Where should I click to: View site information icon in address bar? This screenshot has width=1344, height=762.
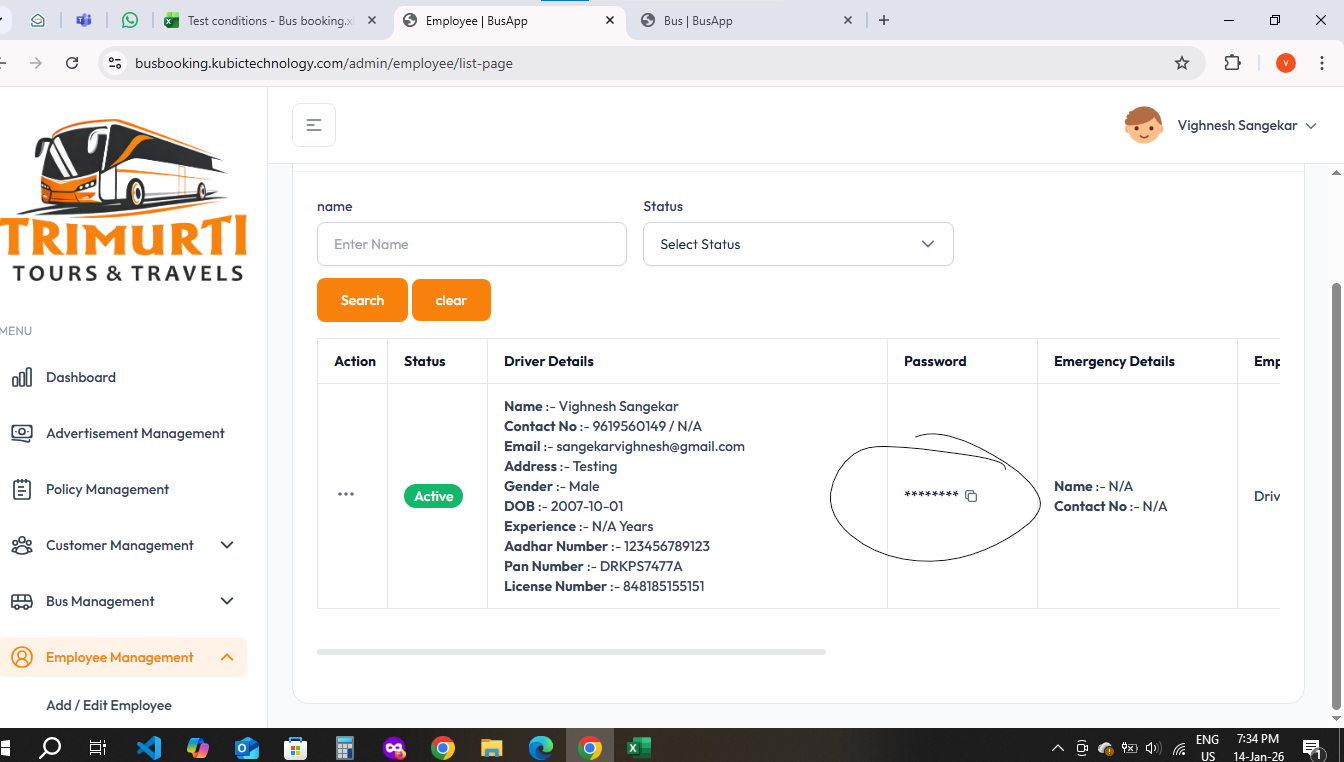point(115,63)
